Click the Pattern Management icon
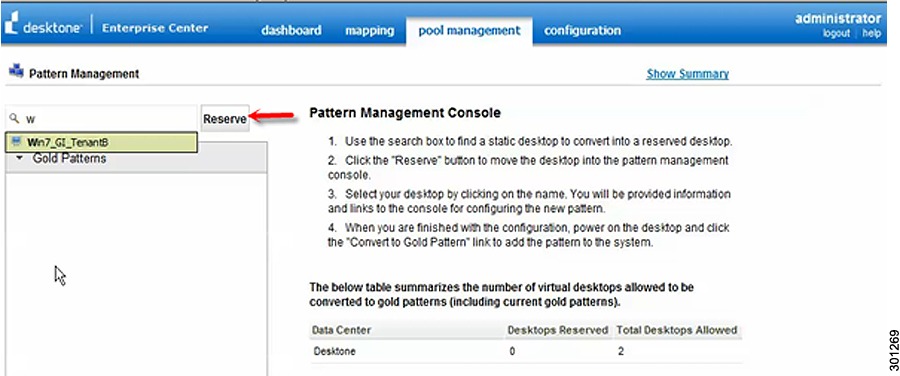Viewport: 900px width, 376px height. click(x=17, y=72)
